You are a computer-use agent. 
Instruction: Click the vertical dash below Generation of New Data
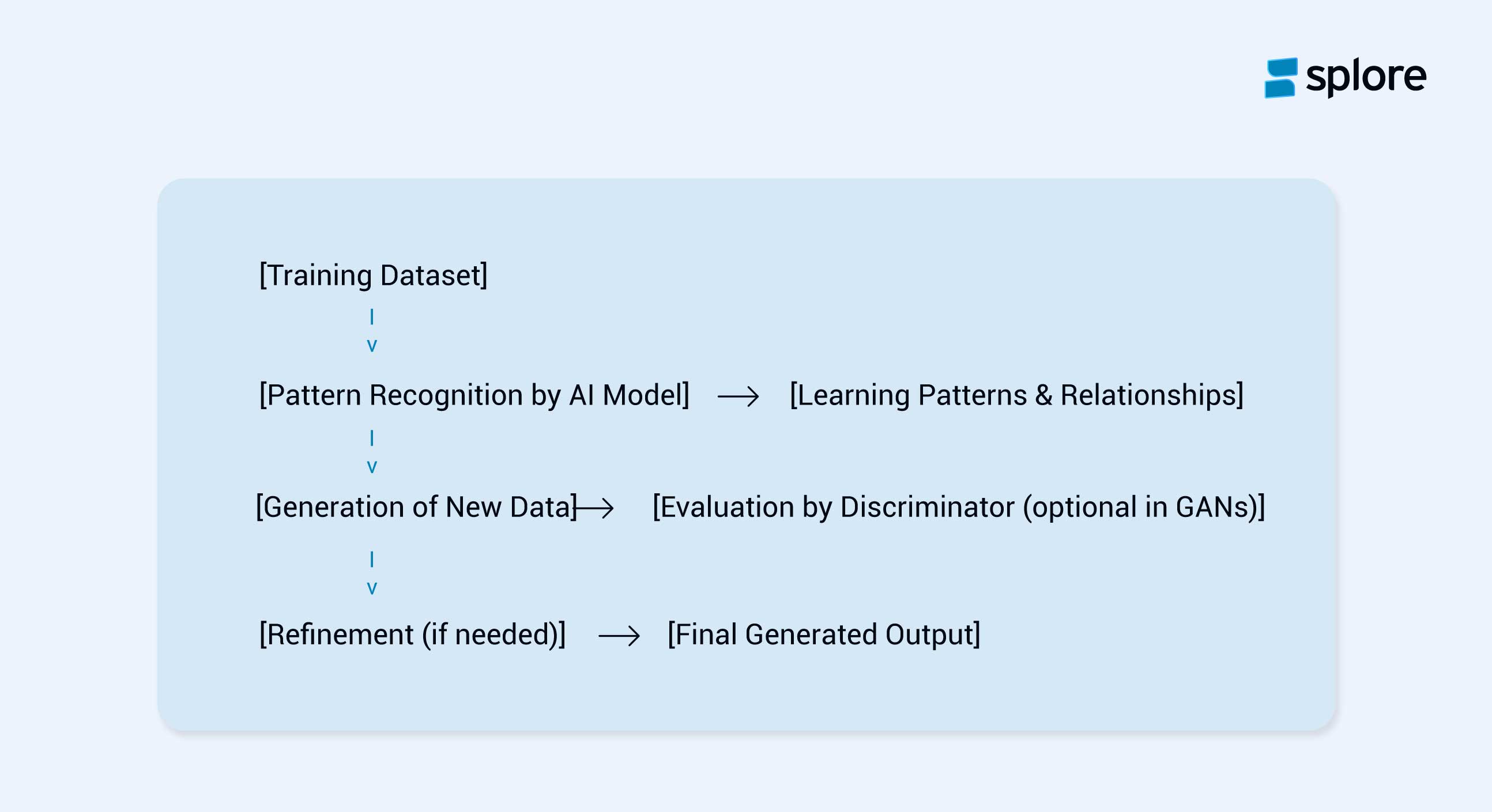pos(372,560)
